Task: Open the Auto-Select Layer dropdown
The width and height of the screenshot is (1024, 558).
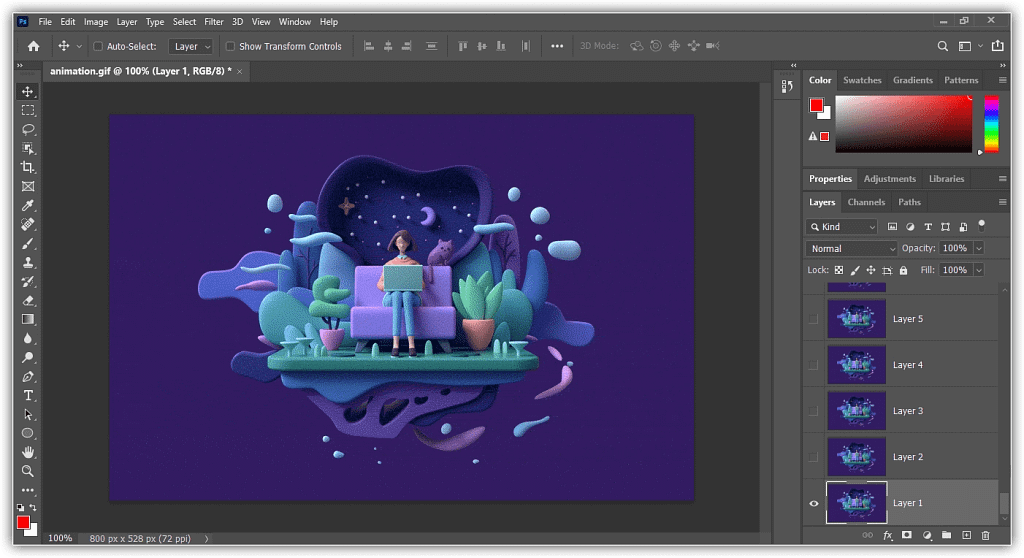Action: (x=191, y=46)
